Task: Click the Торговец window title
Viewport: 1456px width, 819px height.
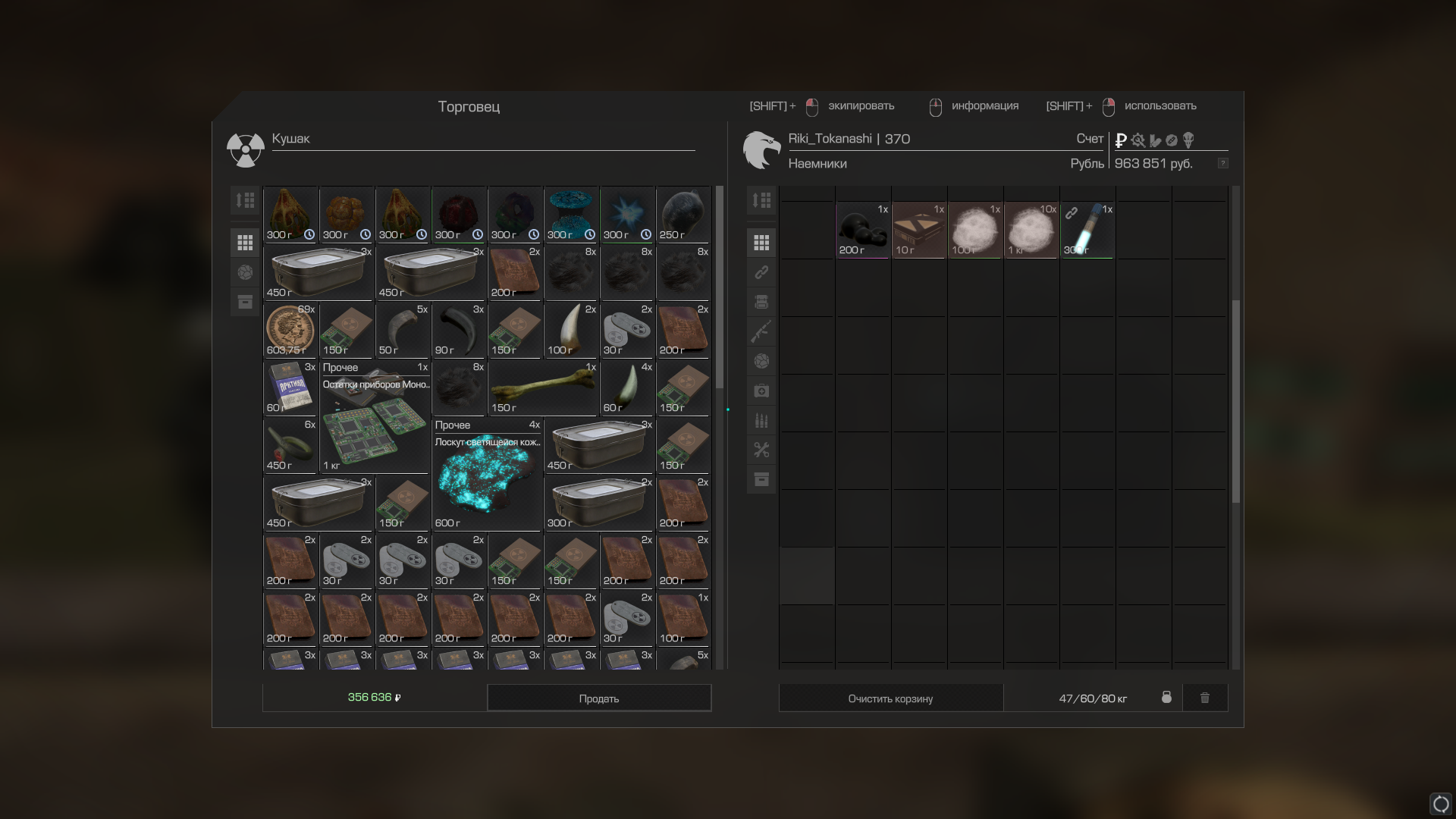Action: (469, 107)
